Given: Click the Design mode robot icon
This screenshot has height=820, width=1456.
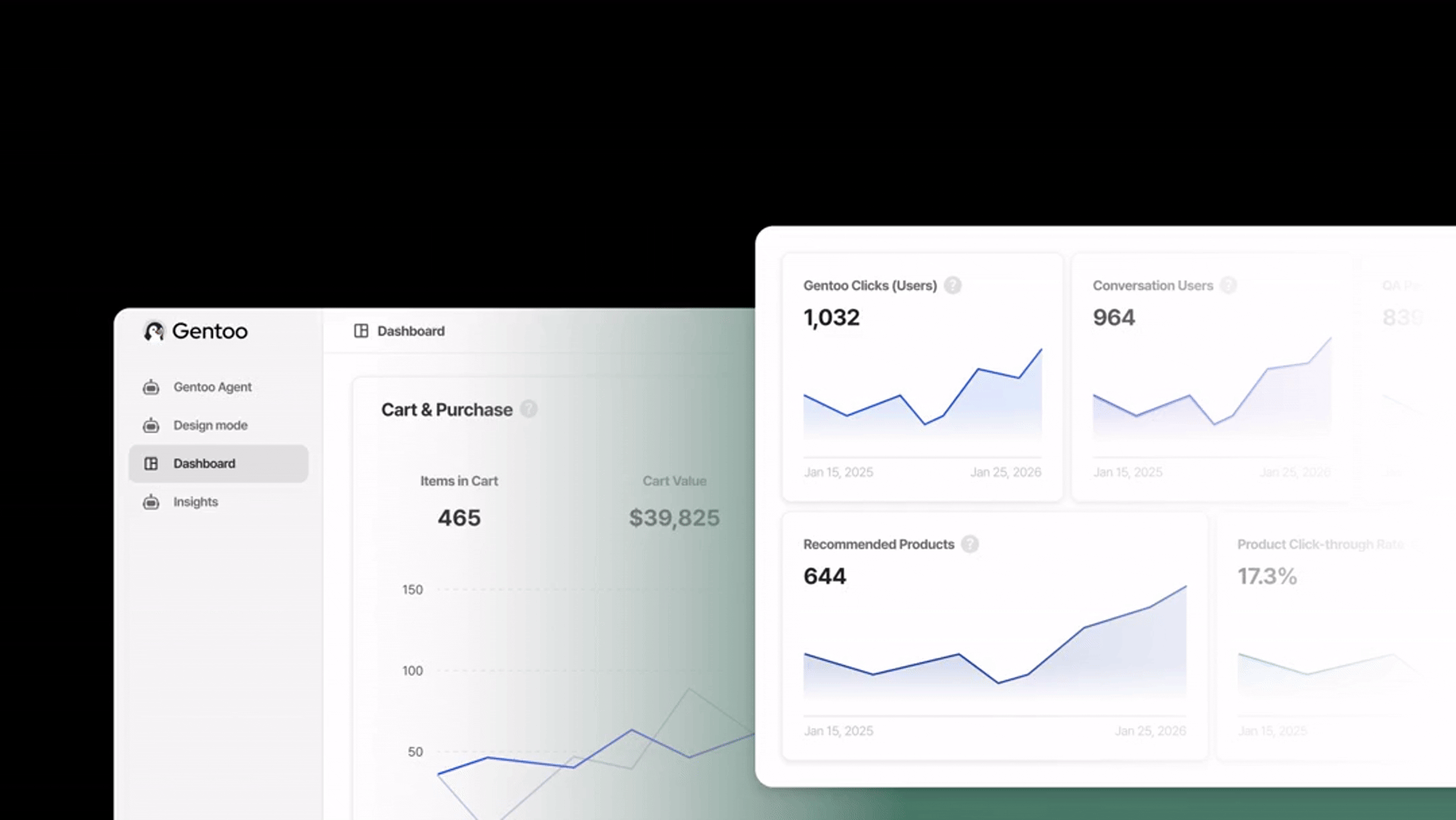Looking at the screenshot, I should (151, 426).
